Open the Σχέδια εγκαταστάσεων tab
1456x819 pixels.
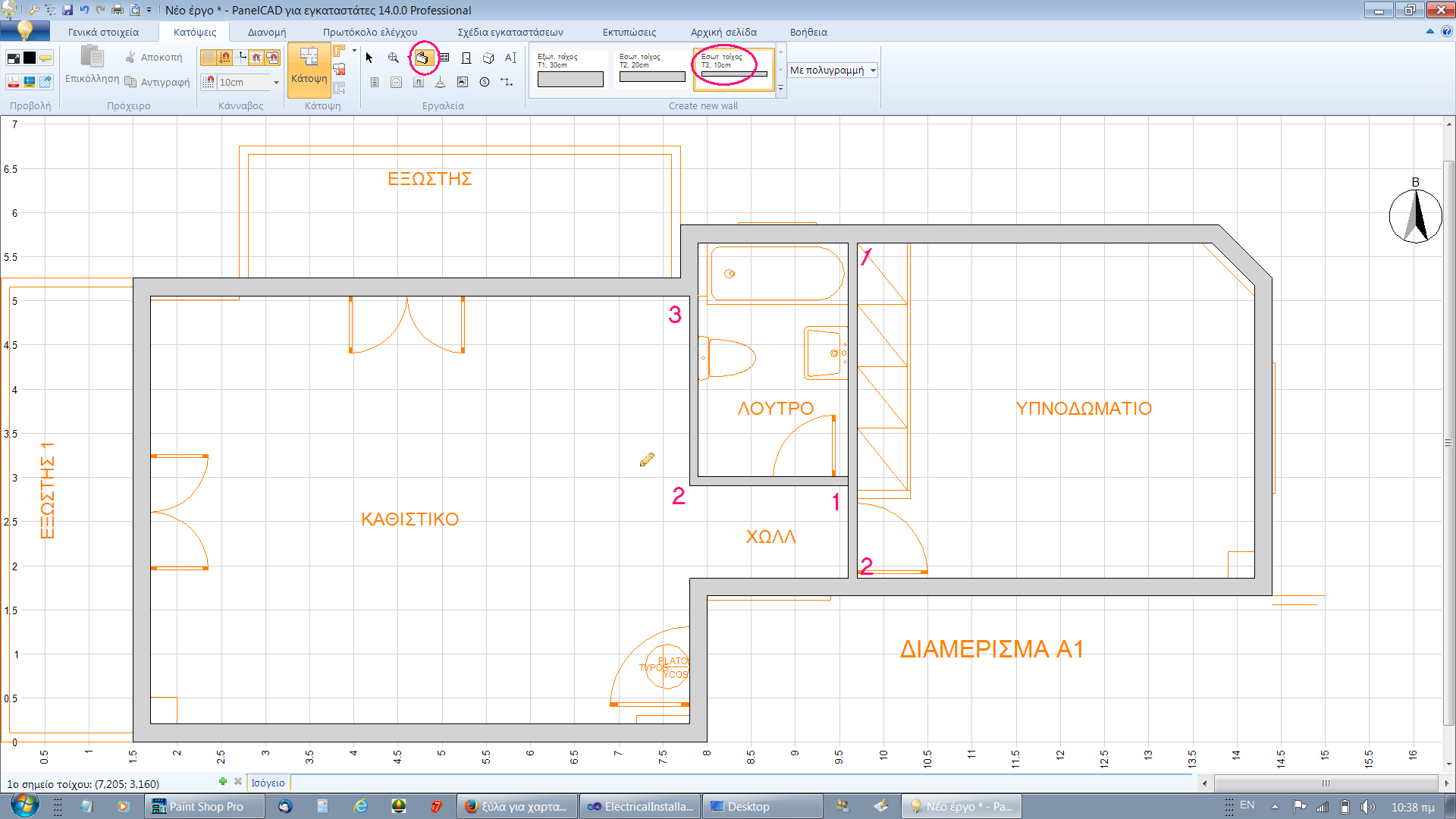click(510, 32)
